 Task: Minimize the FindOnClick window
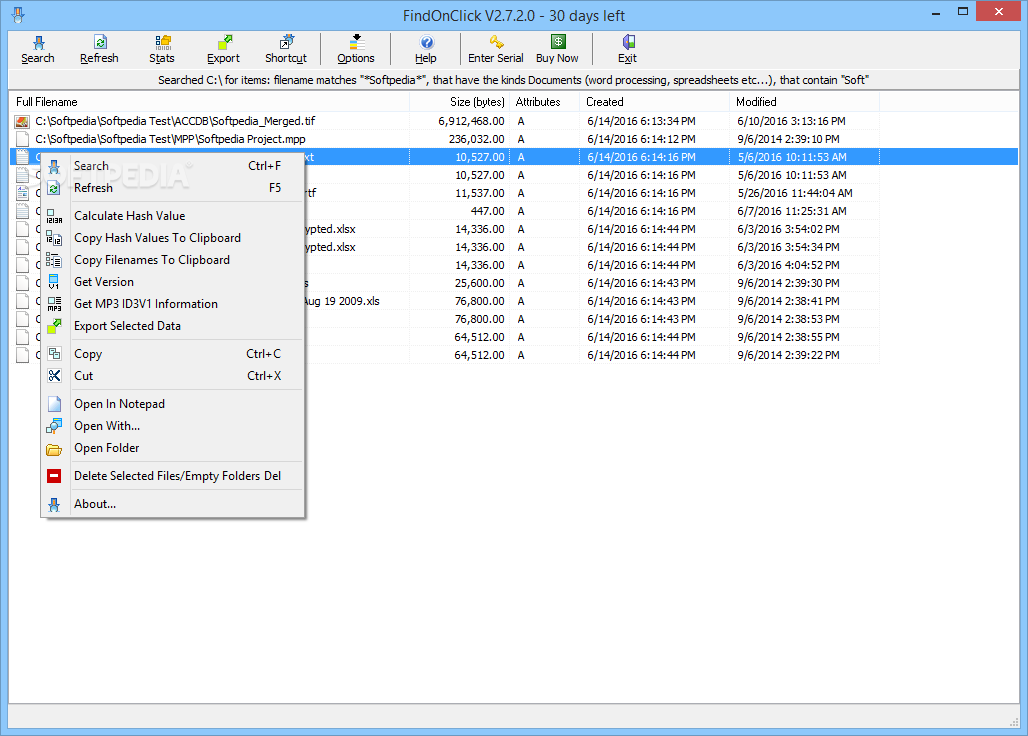coord(936,12)
